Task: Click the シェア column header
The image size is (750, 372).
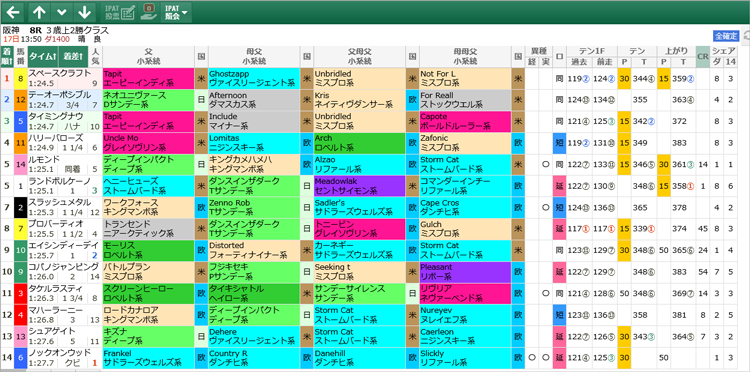Action: 723,51
